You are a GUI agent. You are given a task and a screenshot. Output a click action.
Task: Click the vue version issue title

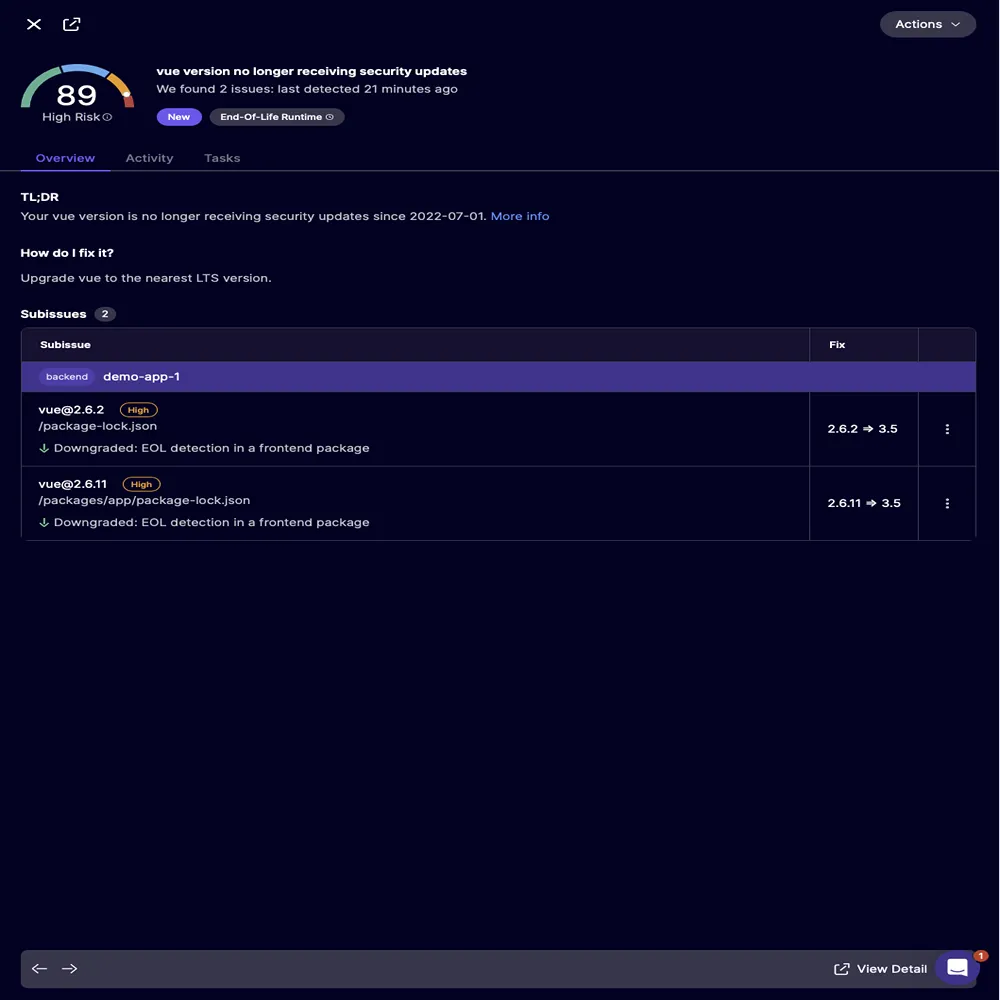311,71
